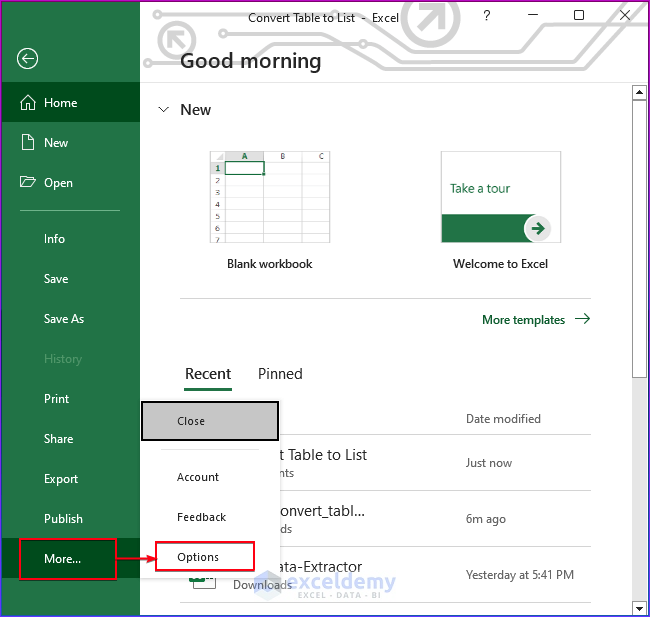The height and width of the screenshot is (617, 650).
Task: Open the Info page
Action: point(54,239)
